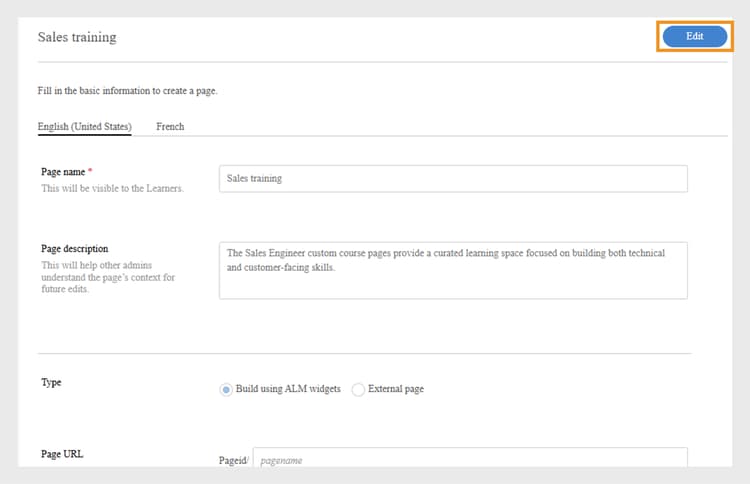This screenshot has width=750, height=484.
Task: Click inside the Page description text area
Action: (x=453, y=270)
